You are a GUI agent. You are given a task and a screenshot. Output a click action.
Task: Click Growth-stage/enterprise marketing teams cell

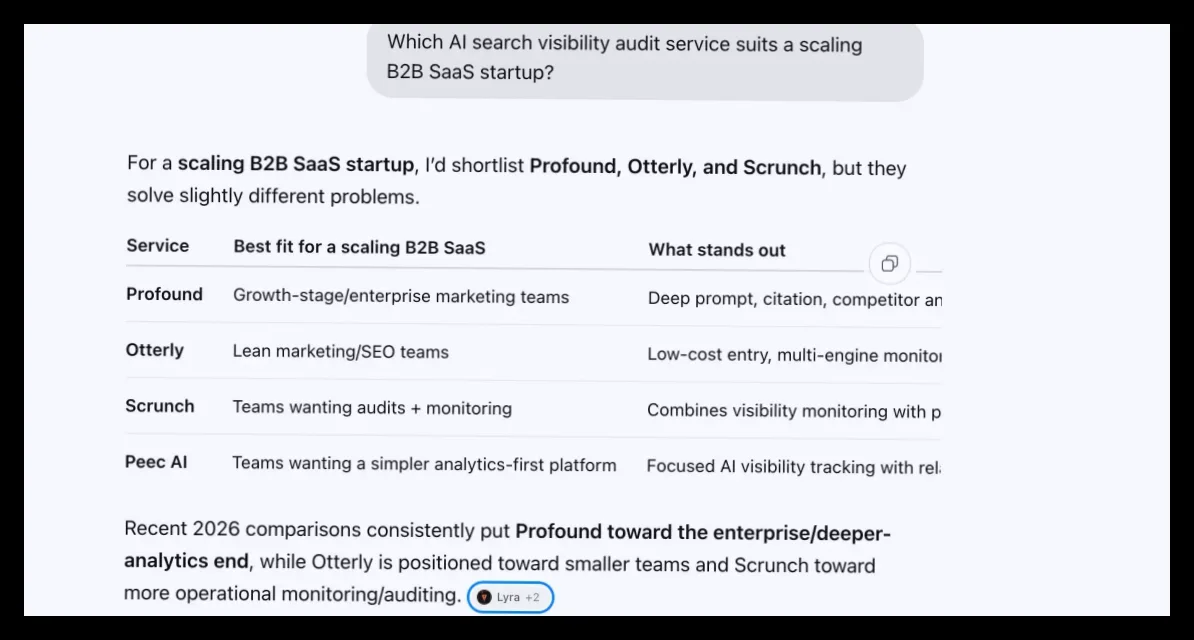click(401, 297)
